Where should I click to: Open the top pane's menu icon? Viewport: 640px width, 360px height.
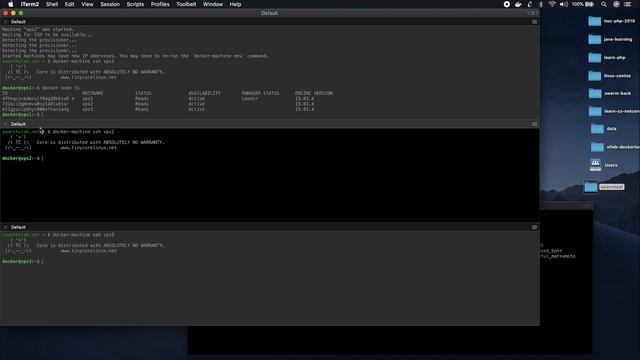pos(534,22)
